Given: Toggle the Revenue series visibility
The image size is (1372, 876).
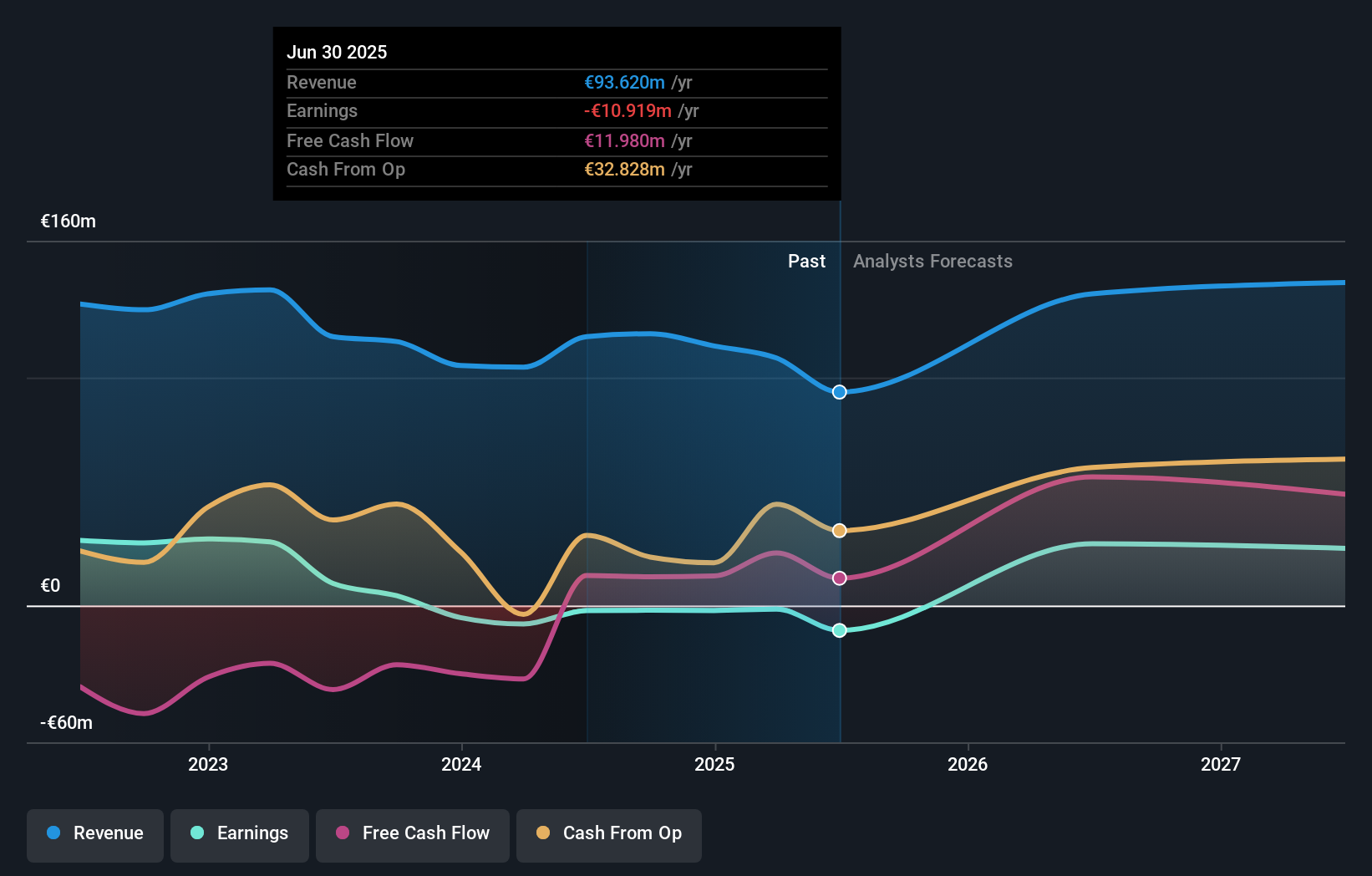Looking at the screenshot, I should 94,834.
